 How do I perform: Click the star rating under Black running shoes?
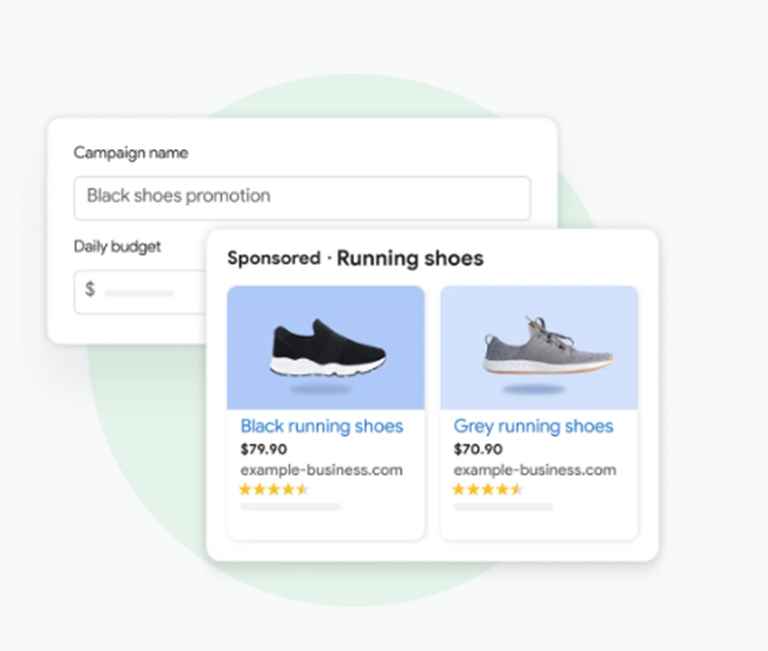coord(274,489)
